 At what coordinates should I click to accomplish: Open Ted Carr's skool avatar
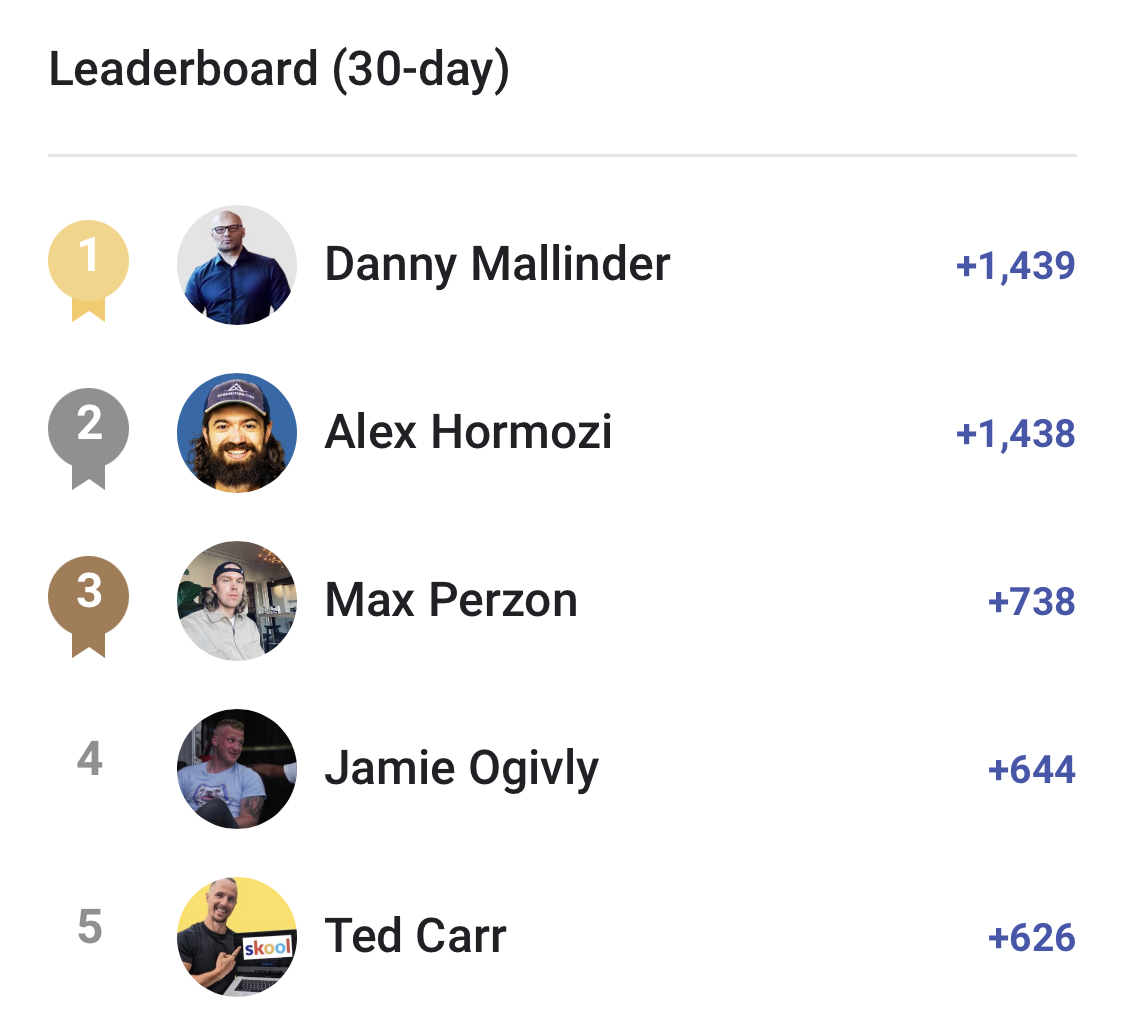click(x=237, y=936)
